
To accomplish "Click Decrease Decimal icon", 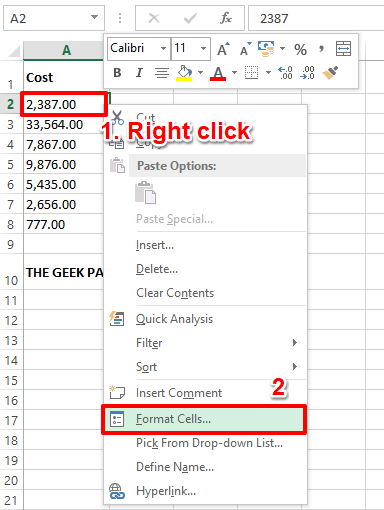I will coord(307,73).
